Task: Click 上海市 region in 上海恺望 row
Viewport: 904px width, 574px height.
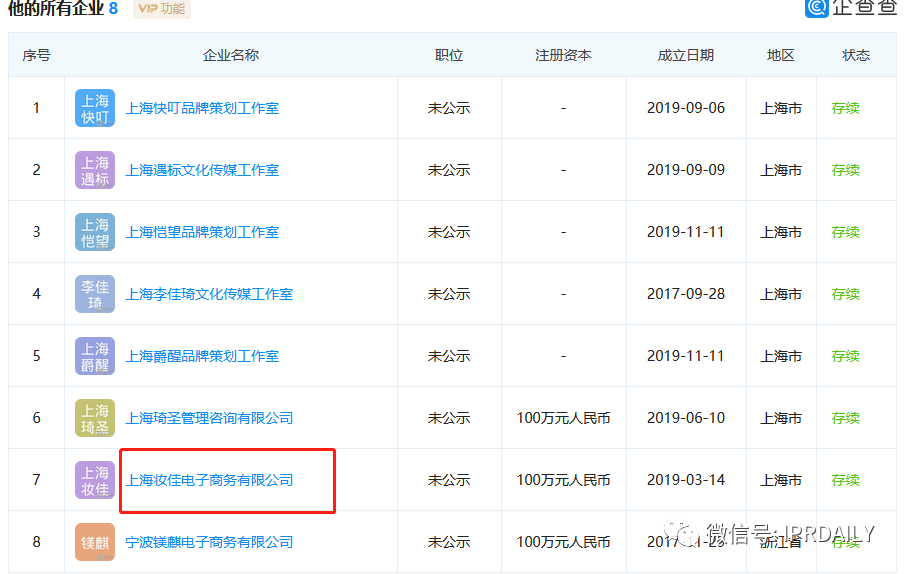Action: coord(781,232)
